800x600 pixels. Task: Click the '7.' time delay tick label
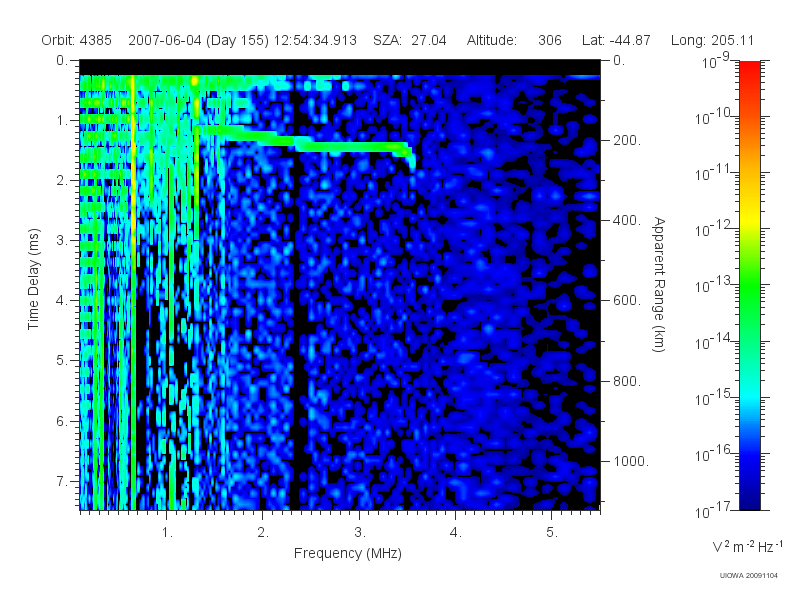pos(62,481)
